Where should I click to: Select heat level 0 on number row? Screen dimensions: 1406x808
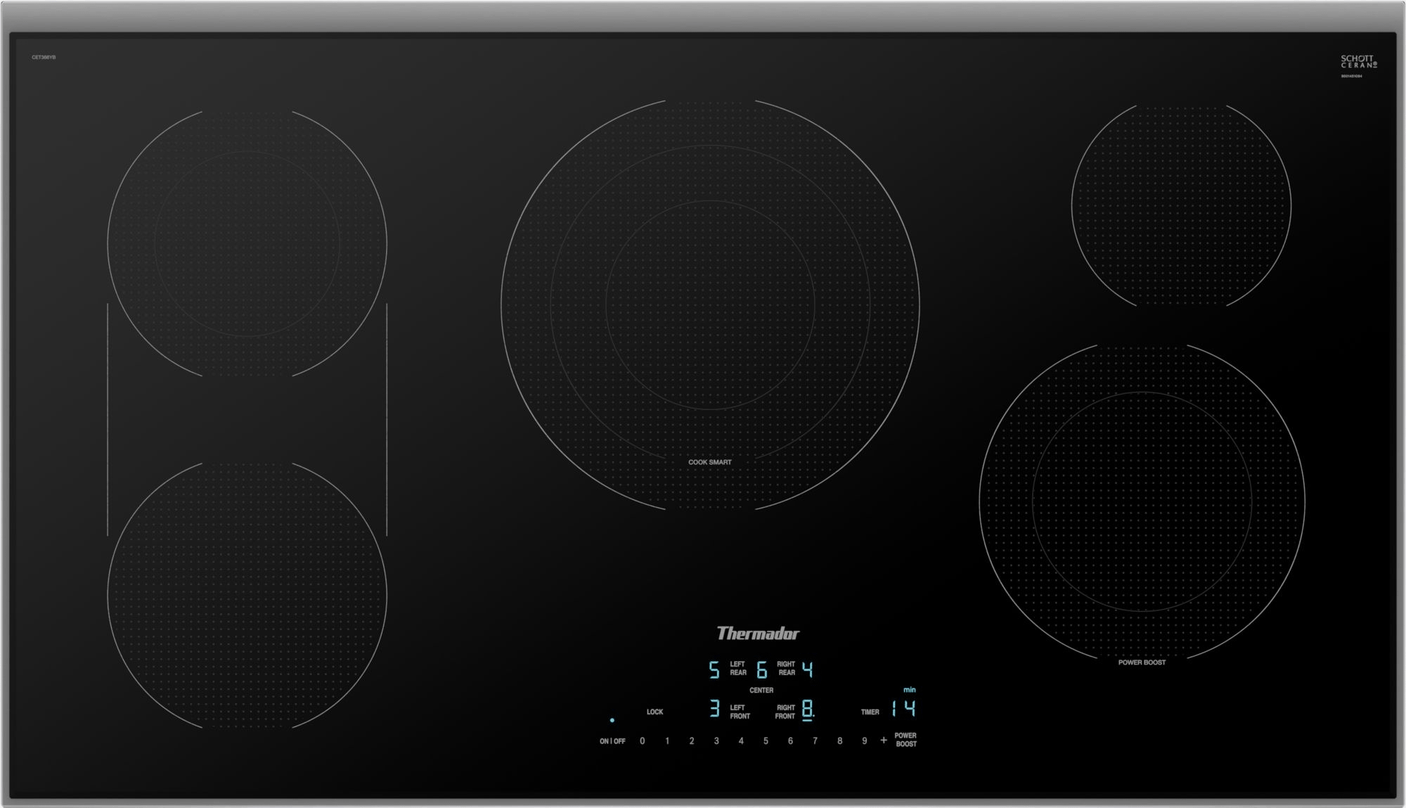pyautogui.click(x=642, y=741)
